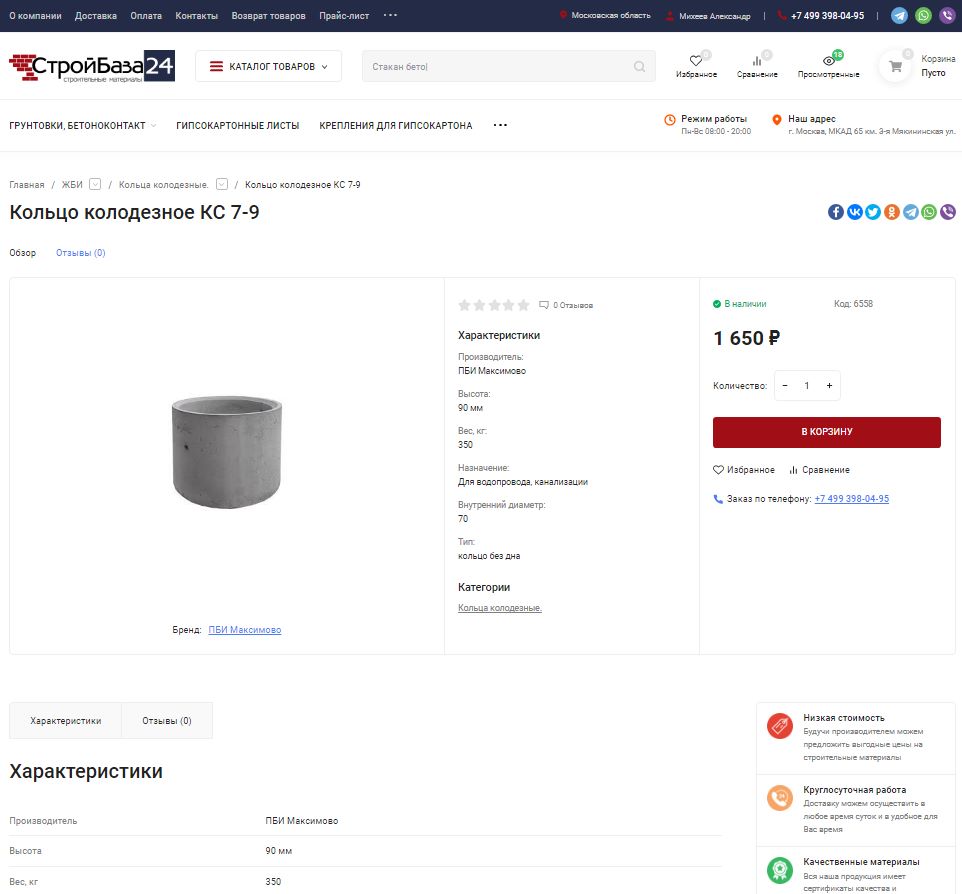Viewport: 962px width, 894px height.
Task: Click the quantity value field
Action: coord(807,385)
